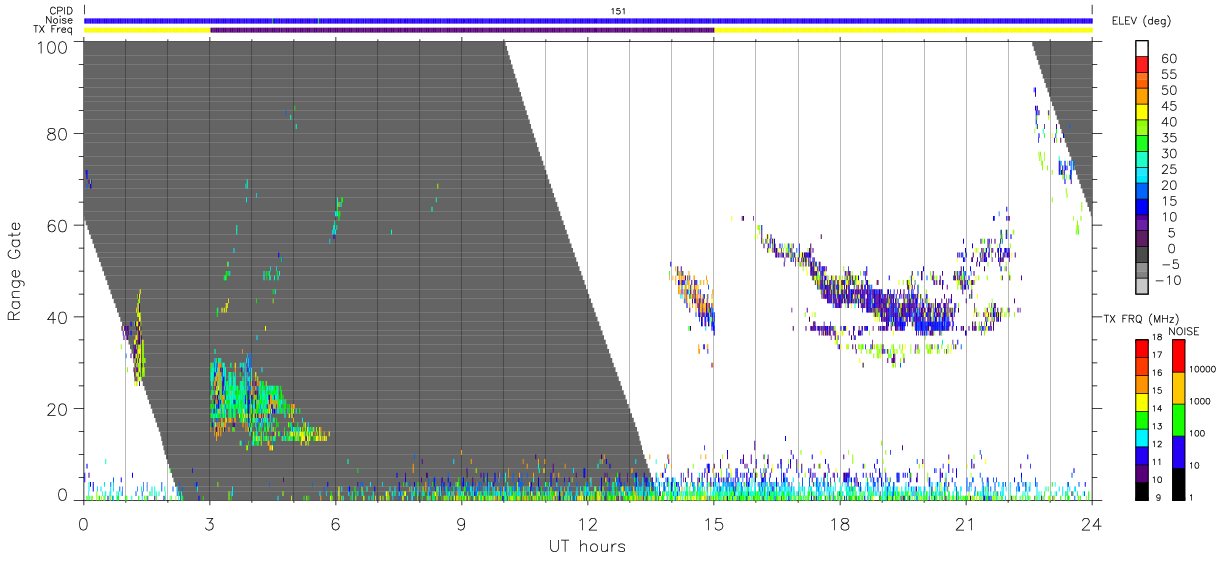
Task: Click x-axis tick label '6'
Action: [335, 523]
